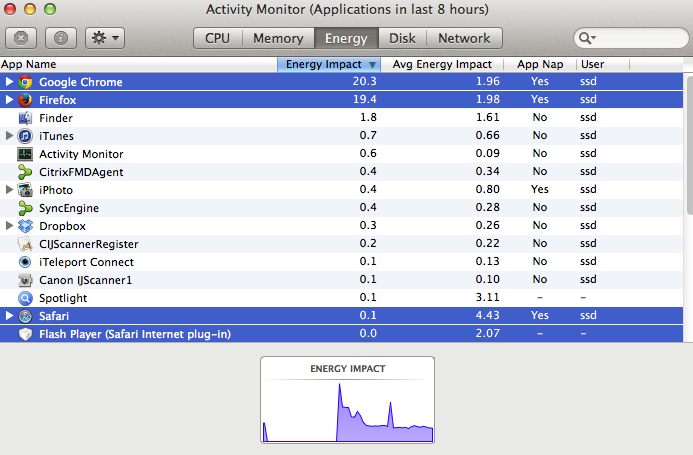The height and width of the screenshot is (455, 693).
Task: Click the 19.4 energy impact value
Action: pyautogui.click(x=364, y=99)
